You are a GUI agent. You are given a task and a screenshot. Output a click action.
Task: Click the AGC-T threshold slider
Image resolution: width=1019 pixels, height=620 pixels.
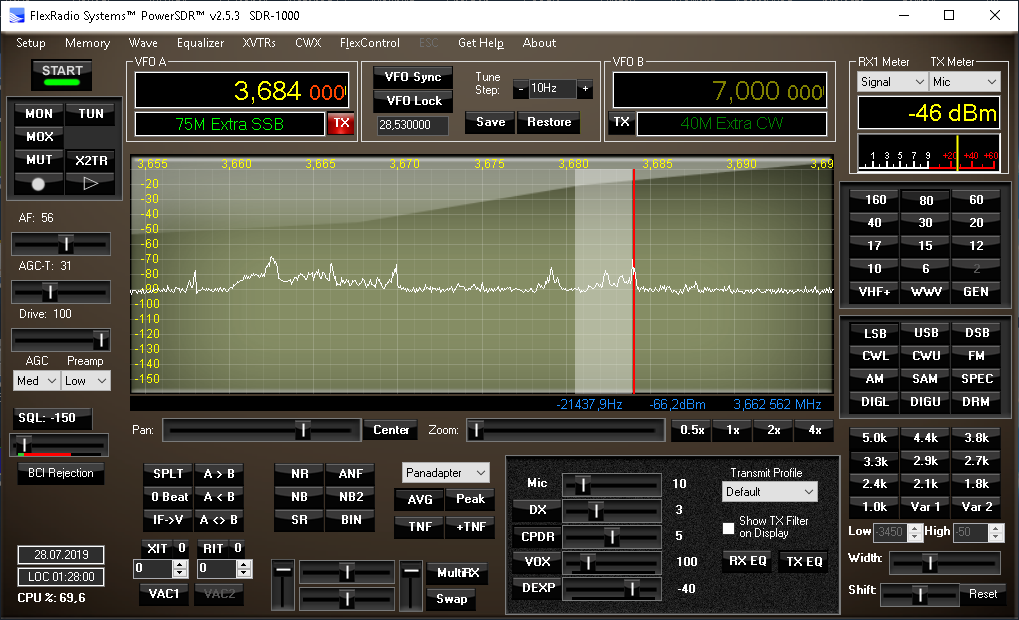tap(60, 292)
